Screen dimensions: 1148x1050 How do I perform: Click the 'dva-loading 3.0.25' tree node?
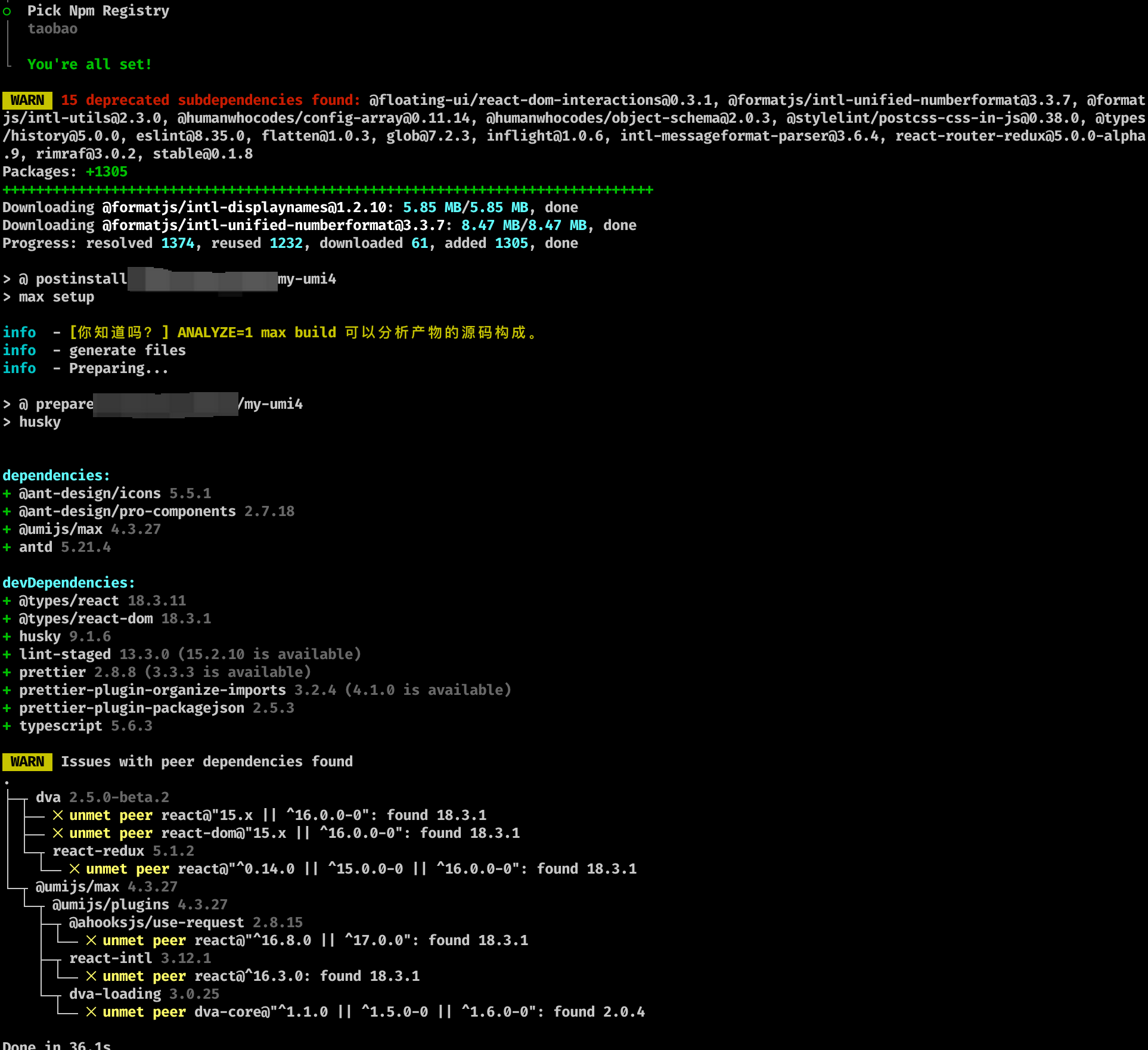144,994
